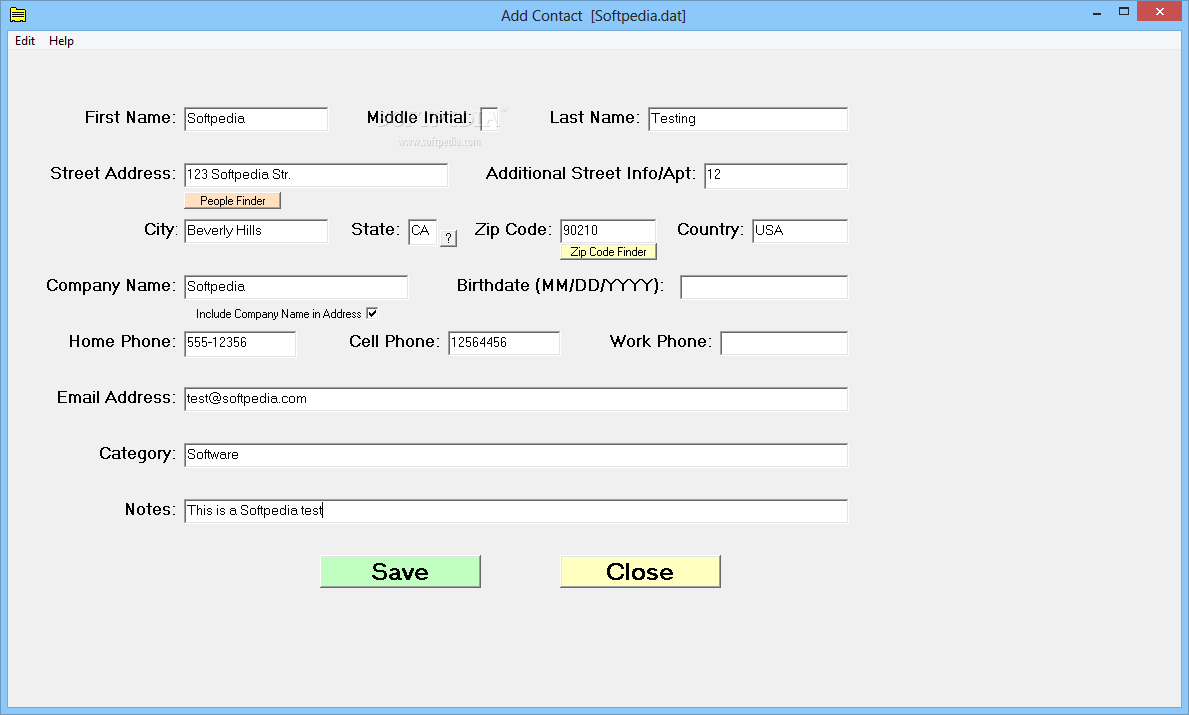Click the empty Birthdate field
Screen dimensions: 1189x715
point(764,287)
